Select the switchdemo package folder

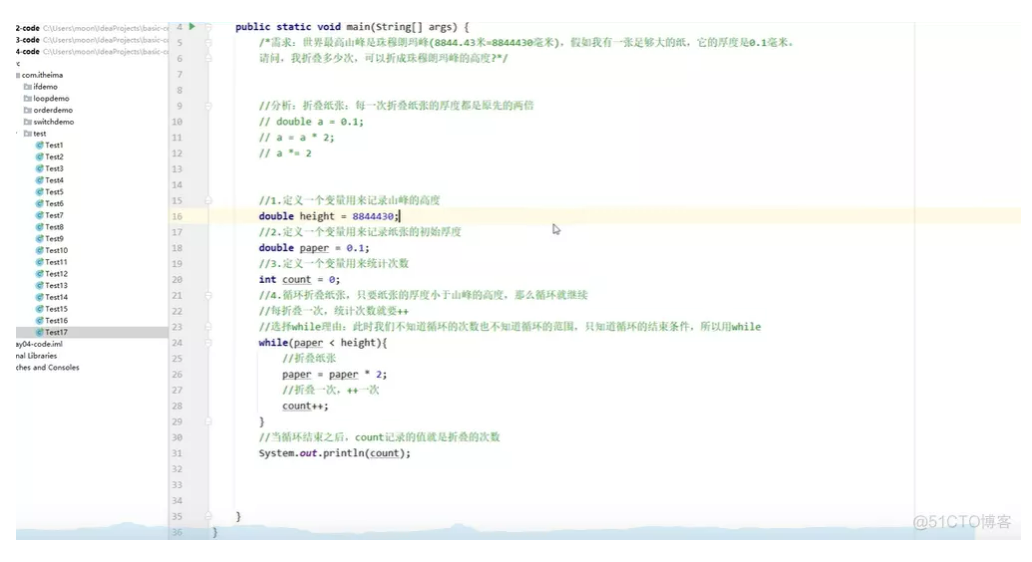click(53, 122)
